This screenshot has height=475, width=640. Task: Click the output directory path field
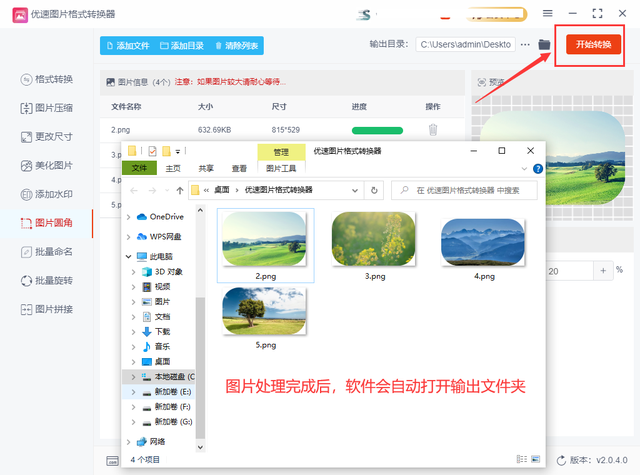(465, 44)
